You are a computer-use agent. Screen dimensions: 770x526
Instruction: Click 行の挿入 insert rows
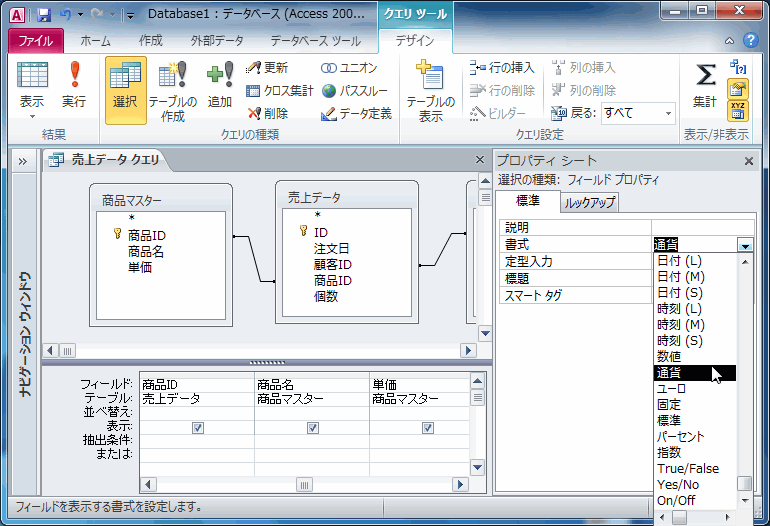point(501,68)
